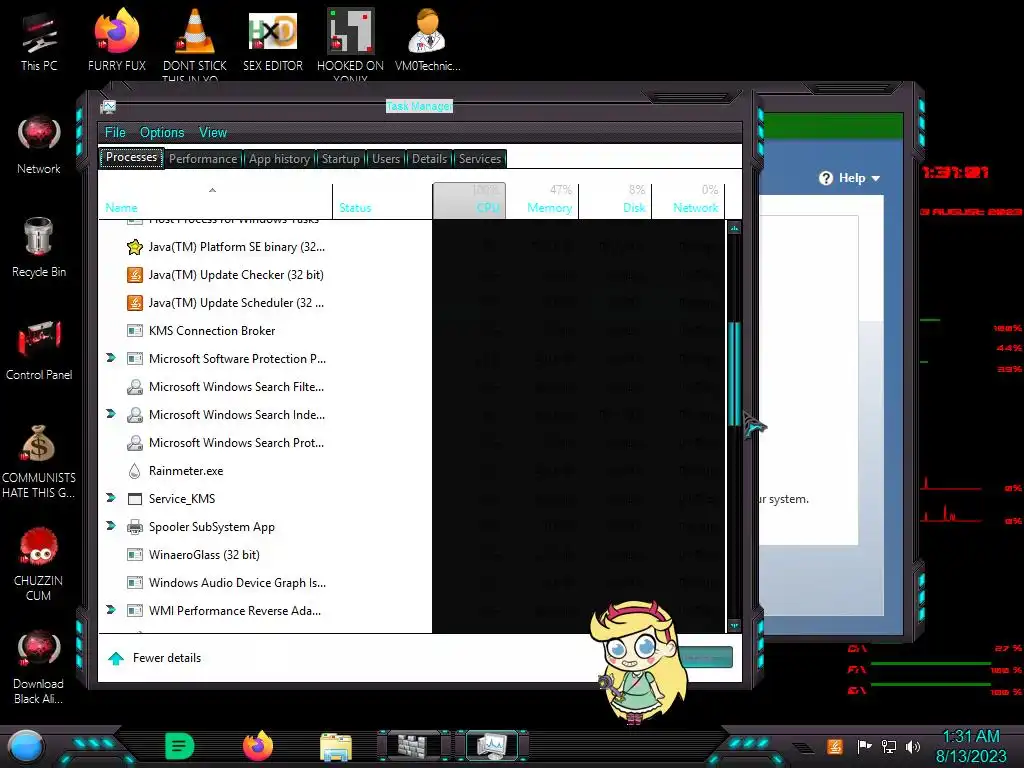The image size is (1024, 768).
Task: Open the FURRY FUX Firefox desktop shortcut
Action: tap(117, 40)
